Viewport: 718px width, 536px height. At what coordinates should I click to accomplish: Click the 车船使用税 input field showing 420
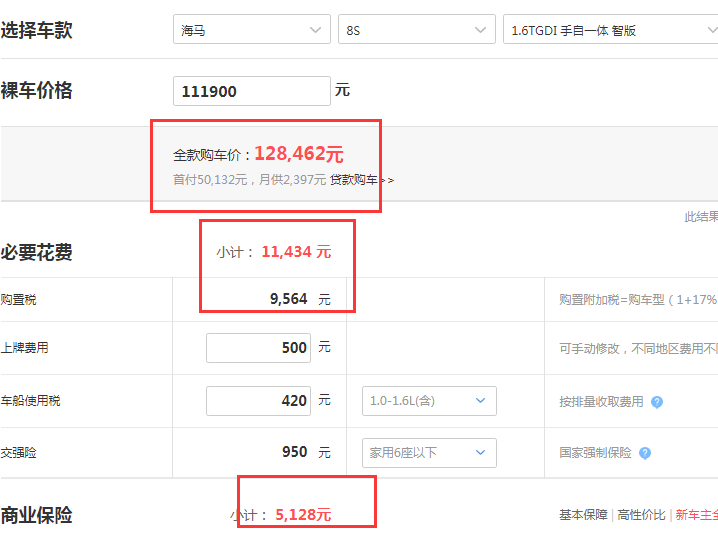pos(258,401)
